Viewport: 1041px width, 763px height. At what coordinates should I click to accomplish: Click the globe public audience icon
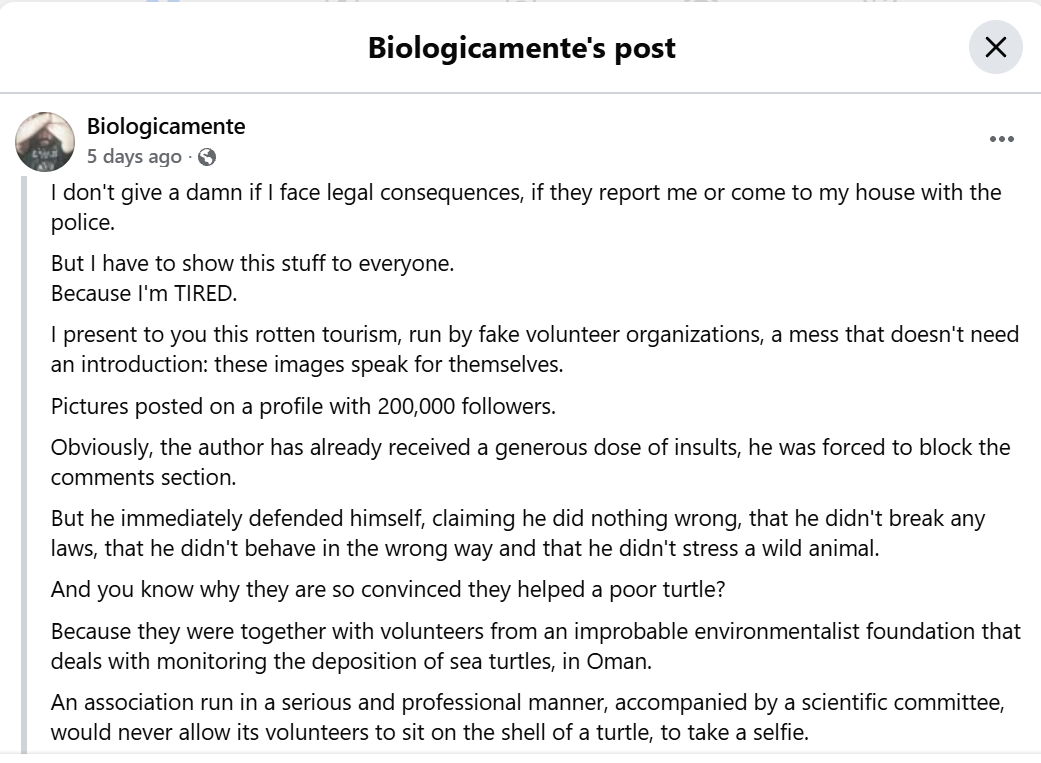(x=207, y=157)
